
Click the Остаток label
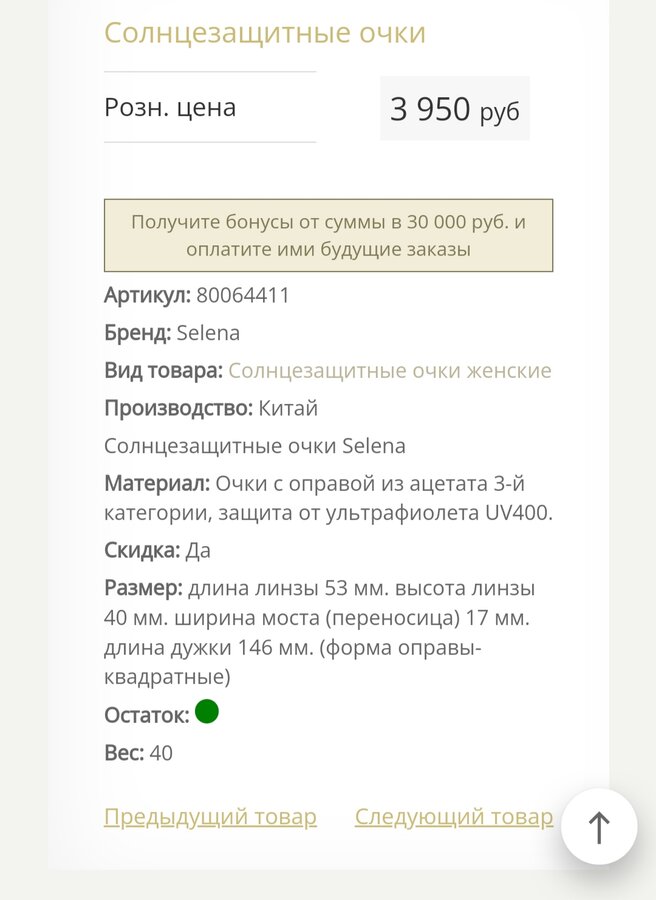146,715
